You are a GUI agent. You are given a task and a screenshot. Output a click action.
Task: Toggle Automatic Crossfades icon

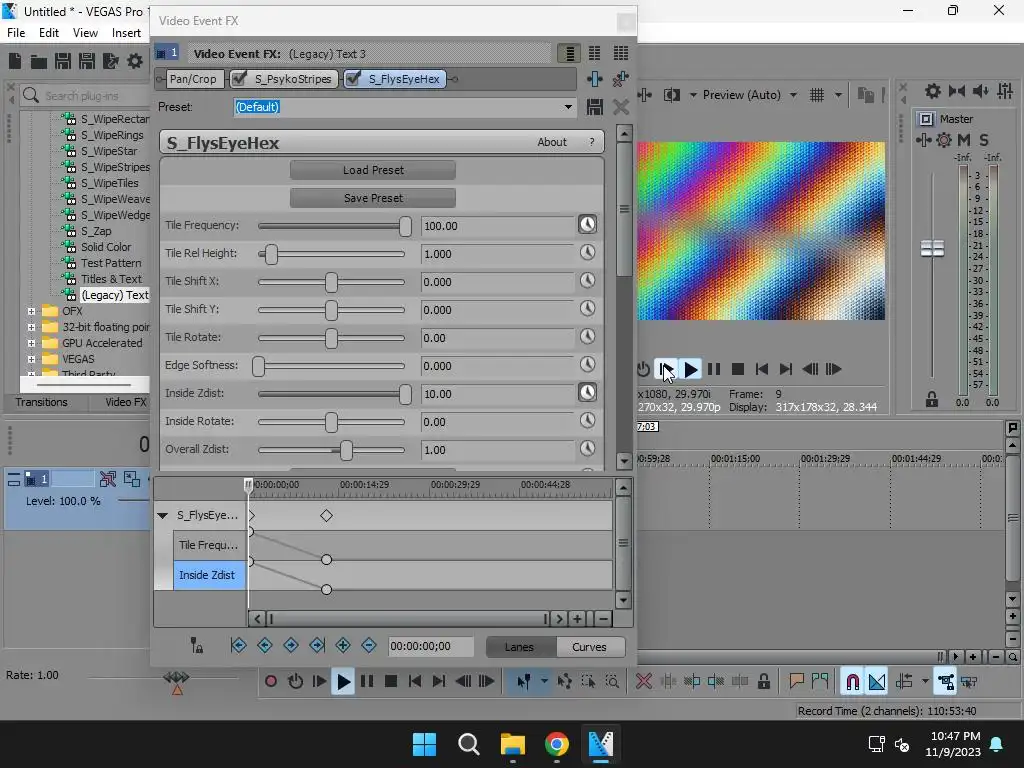pos(876,682)
